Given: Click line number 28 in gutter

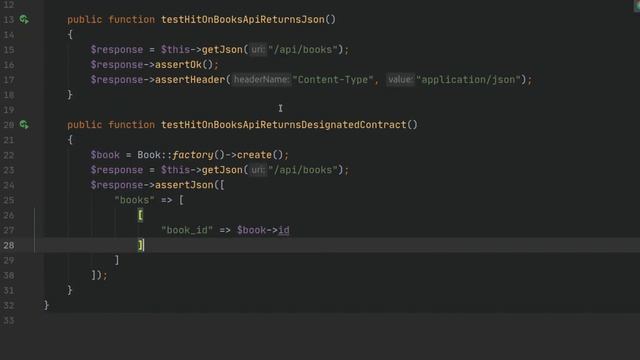Looking at the screenshot, I should [x=9, y=245].
